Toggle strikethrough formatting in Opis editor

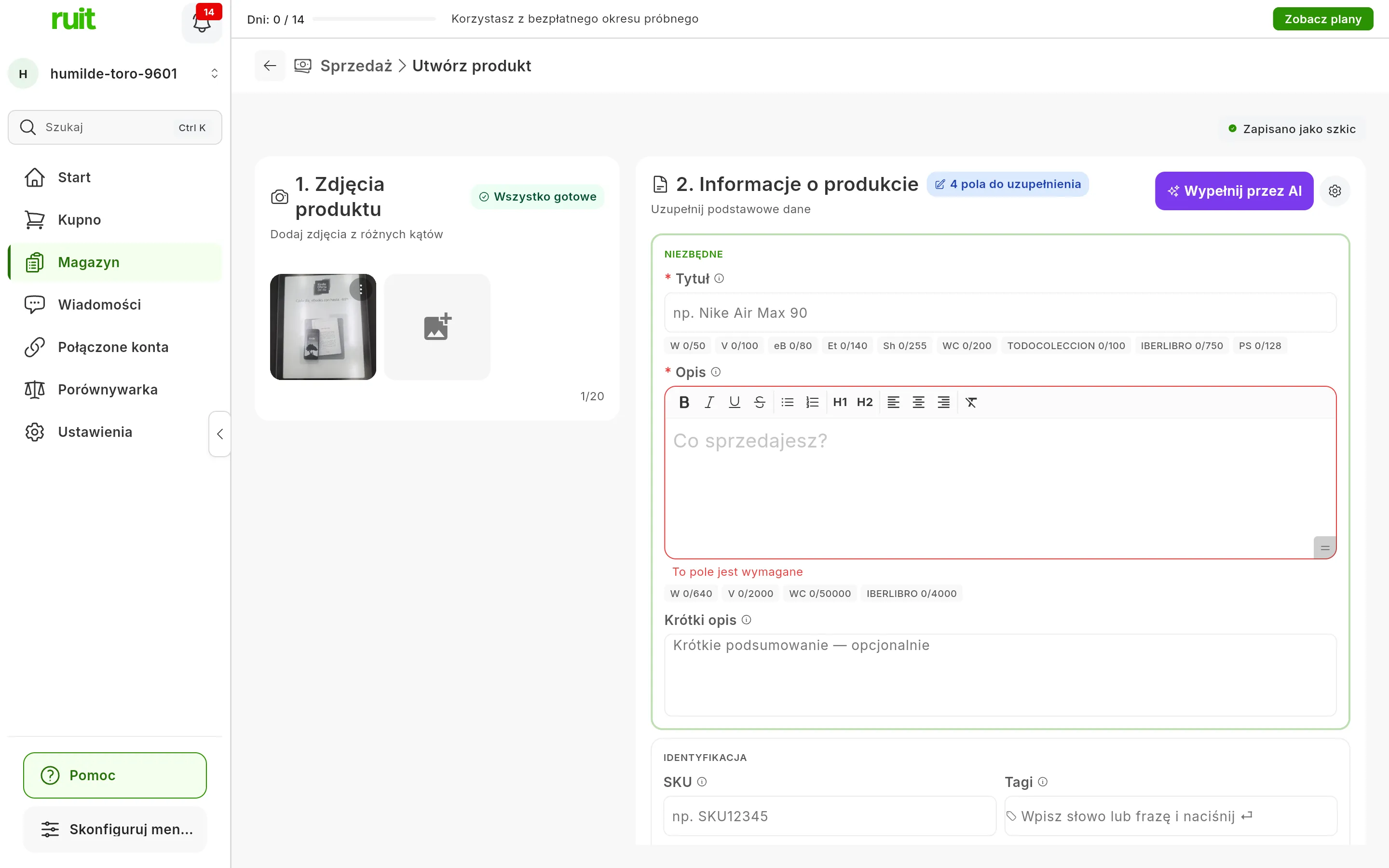pos(759,403)
